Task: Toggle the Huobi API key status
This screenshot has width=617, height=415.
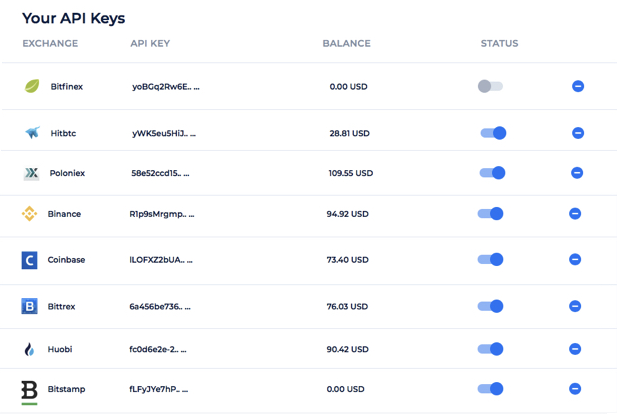Action: [x=490, y=349]
